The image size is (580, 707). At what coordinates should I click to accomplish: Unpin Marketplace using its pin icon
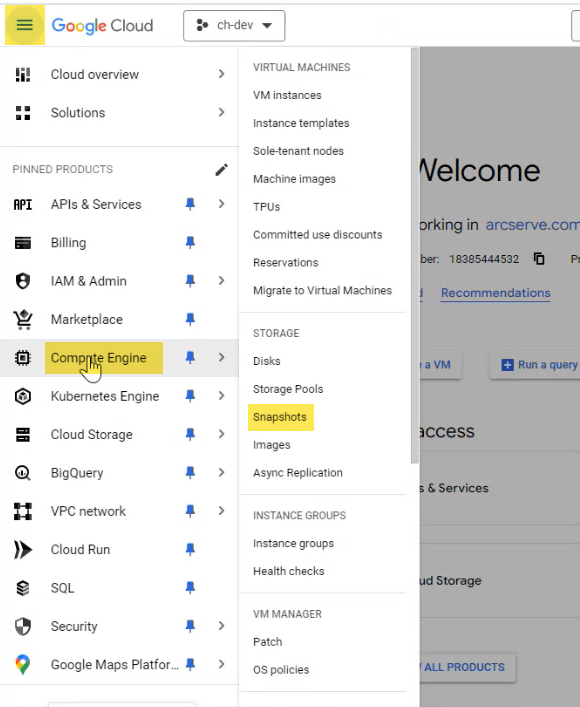(x=190, y=319)
